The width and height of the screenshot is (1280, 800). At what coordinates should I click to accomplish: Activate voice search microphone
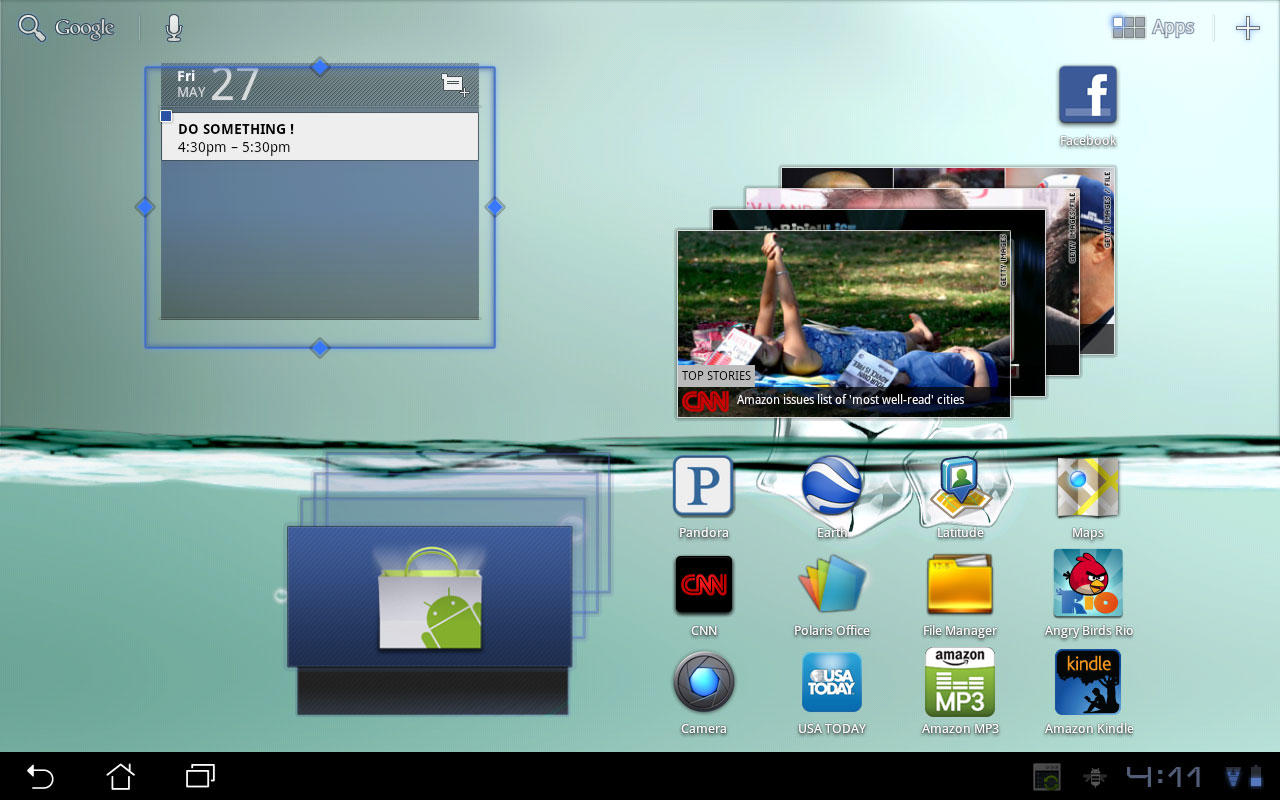(x=174, y=28)
